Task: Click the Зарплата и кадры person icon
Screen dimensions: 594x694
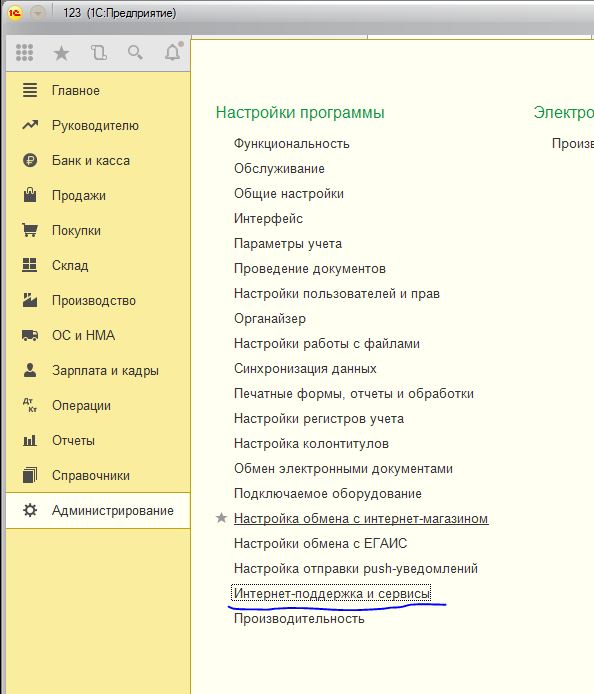Action: coord(30,370)
